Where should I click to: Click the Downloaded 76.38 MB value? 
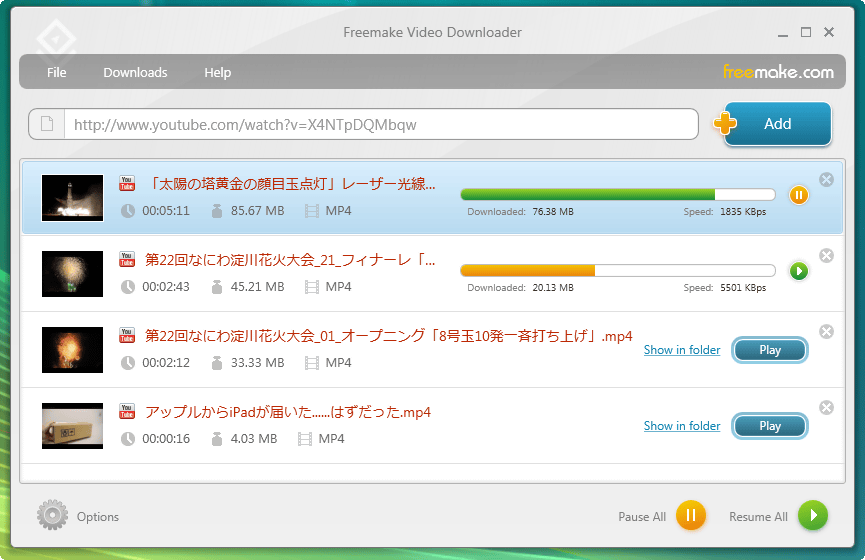tap(553, 212)
